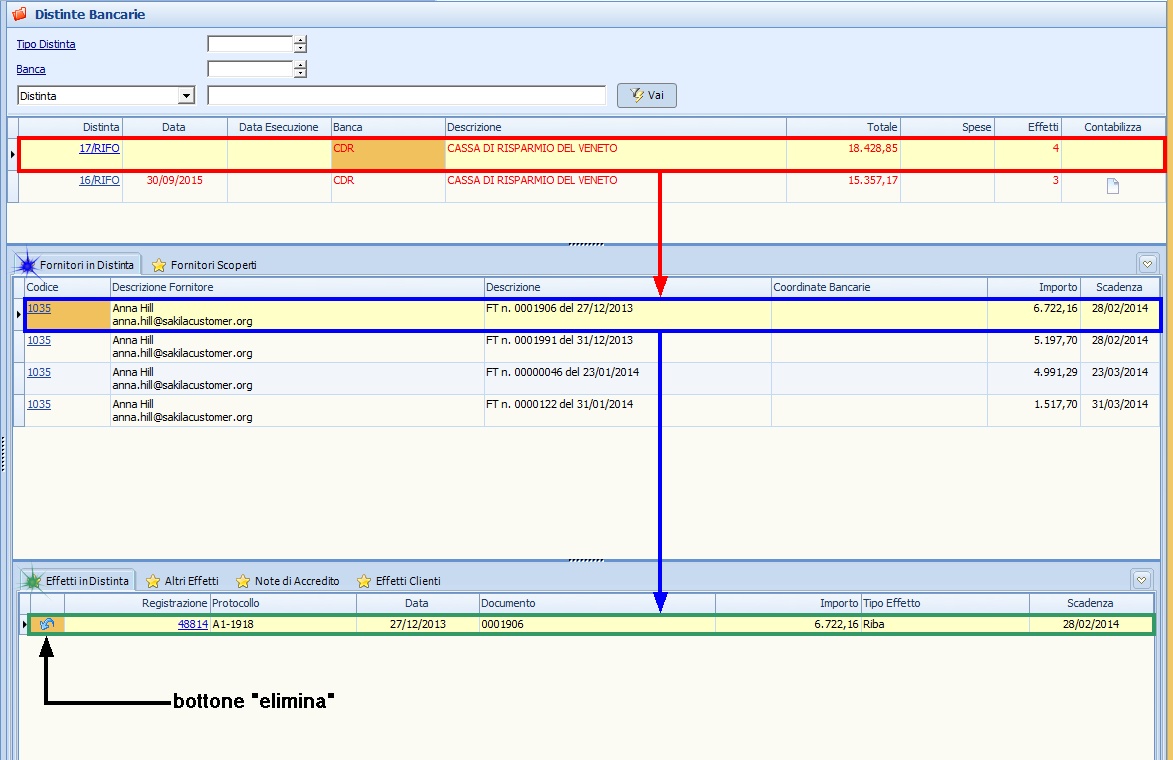Open distinta link 16/RIFO
1173x760 pixels.
(99, 180)
